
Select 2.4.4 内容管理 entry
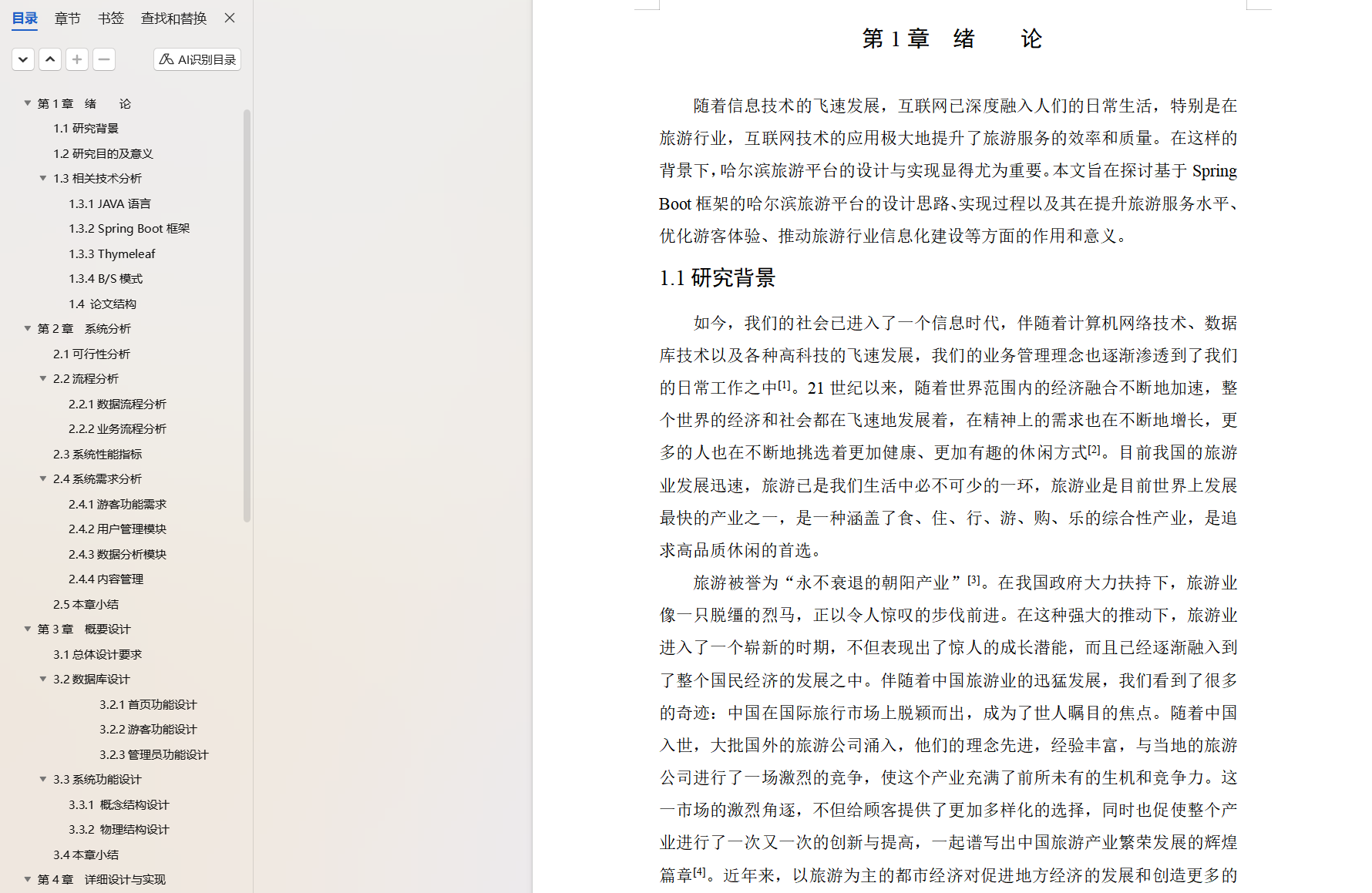106,579
